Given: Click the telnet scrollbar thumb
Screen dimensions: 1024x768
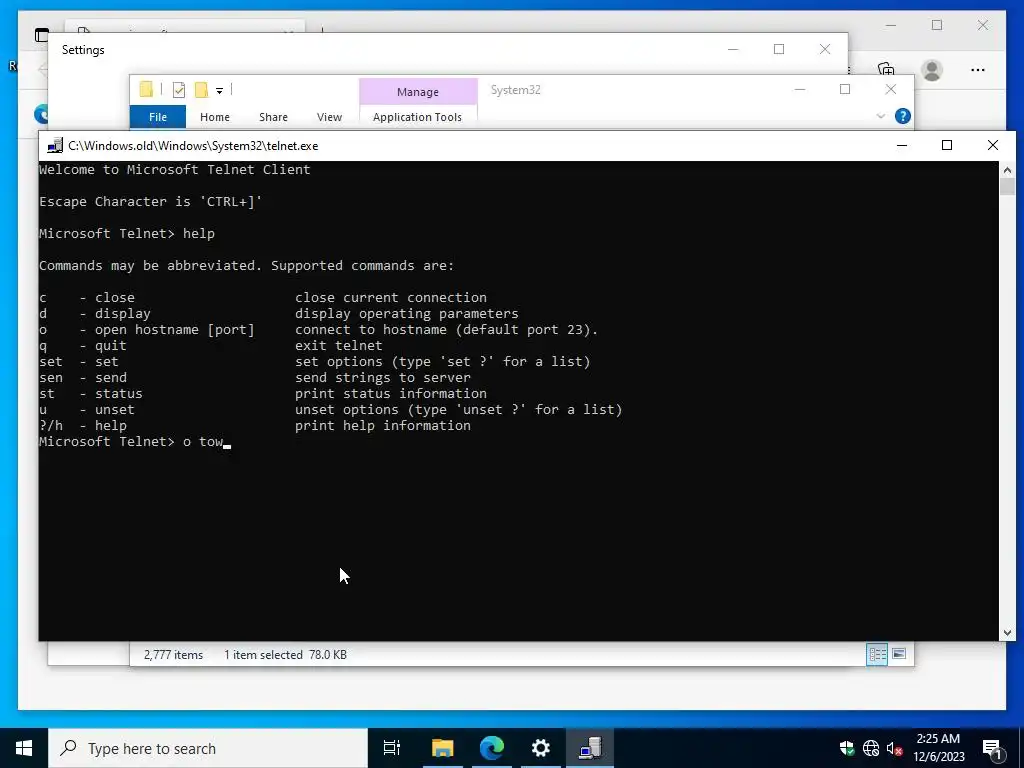Looking at the screenshot, I should (x=1007, y=186).
